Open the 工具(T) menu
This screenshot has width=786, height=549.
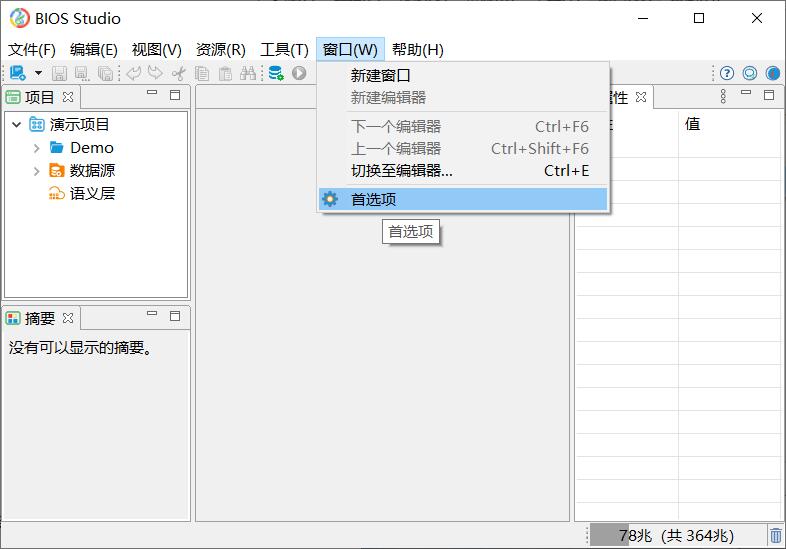point(284,50)
